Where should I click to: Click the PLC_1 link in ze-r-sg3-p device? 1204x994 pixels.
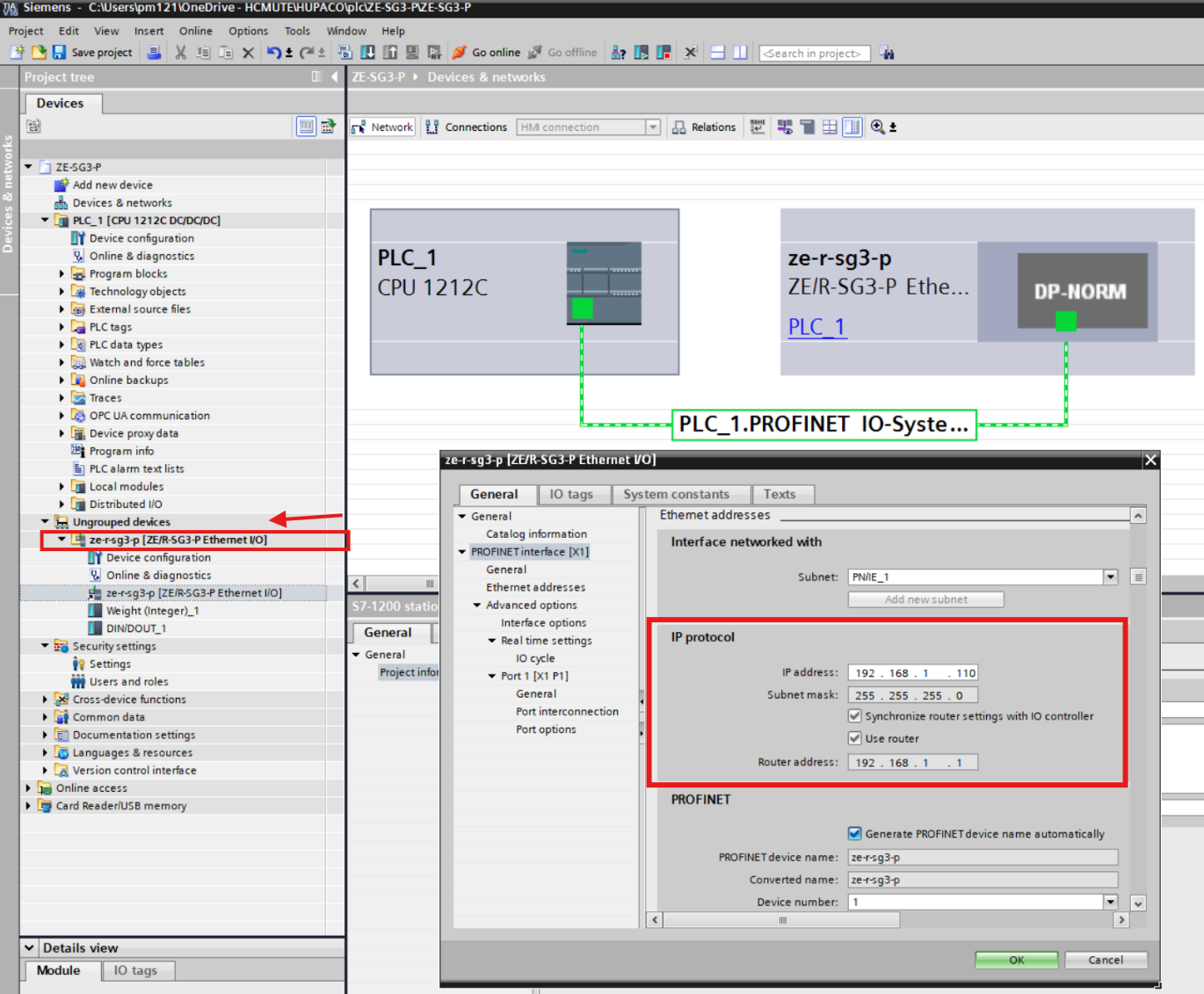[x=816, y=327]
